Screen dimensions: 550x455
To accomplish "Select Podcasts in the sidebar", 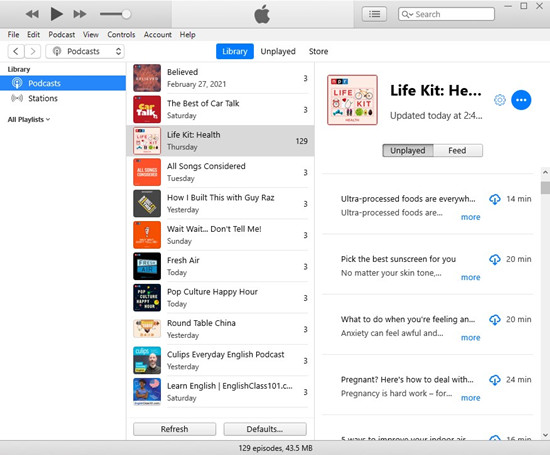I will coord(63,83).
